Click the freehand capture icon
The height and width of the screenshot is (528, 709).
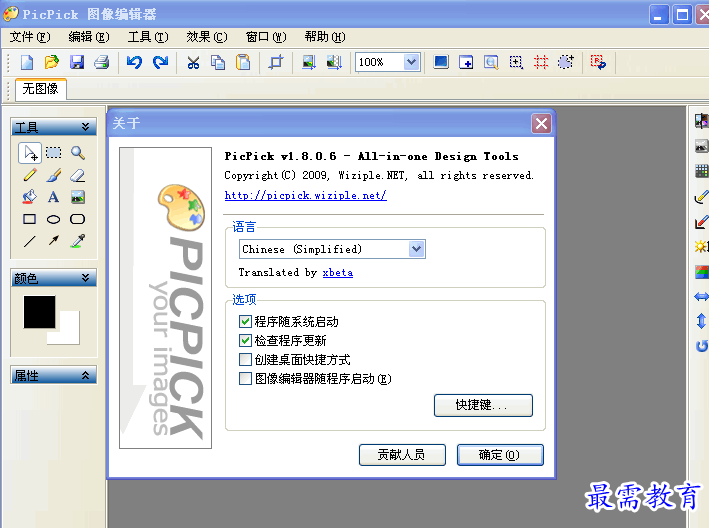pyautogui.click(x=566, y=62)
